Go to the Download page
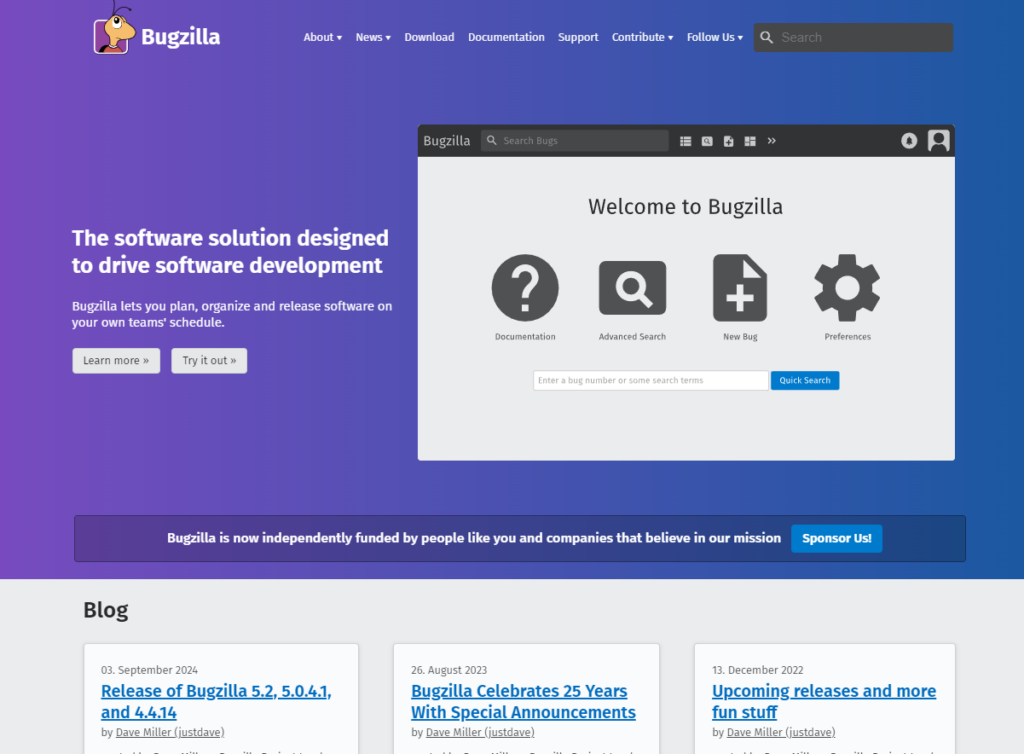This screenshot has width=1024, height=754. pyautogui.click(x=429, y=37)
